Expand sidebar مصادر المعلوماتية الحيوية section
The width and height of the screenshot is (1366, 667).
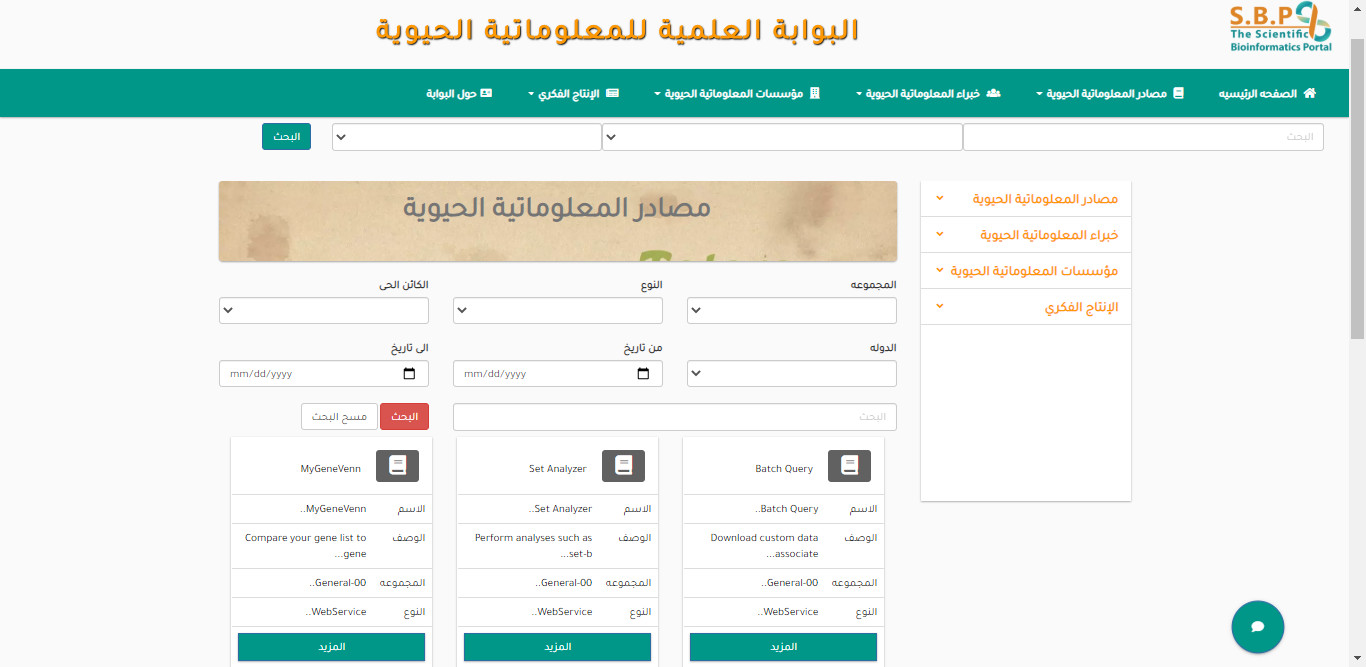(x=1026, y=199)
